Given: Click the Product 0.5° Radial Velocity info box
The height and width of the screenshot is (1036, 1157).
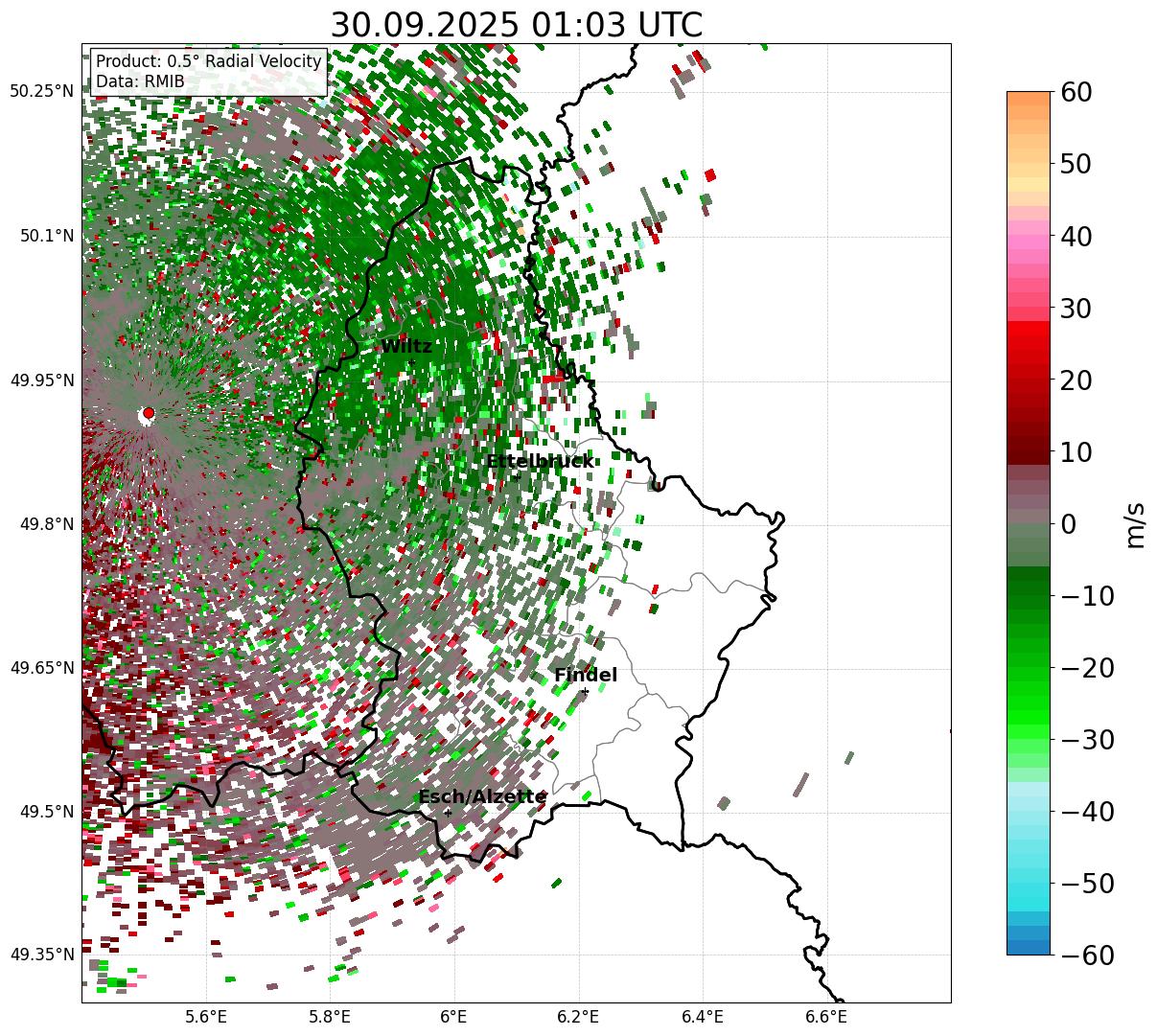Looking at the screenshot, I should [208, 72].
